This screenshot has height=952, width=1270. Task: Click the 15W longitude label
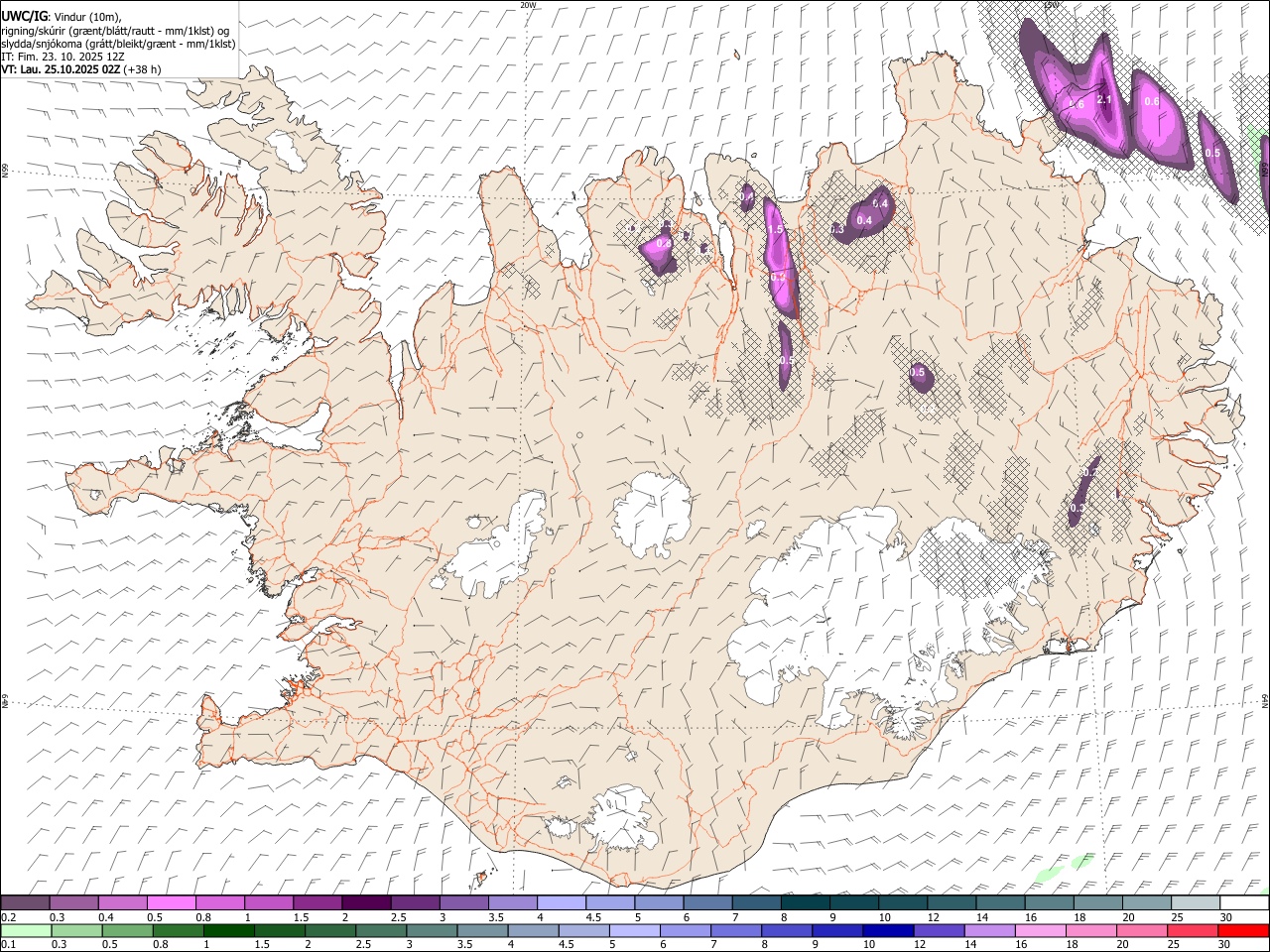pyautogui.click(x=1052, y=5)
